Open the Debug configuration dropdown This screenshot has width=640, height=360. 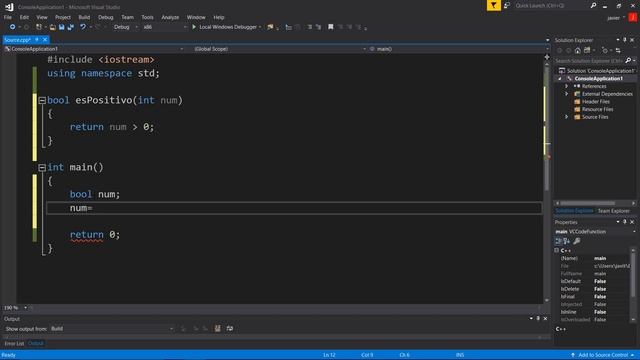(126, 27)
